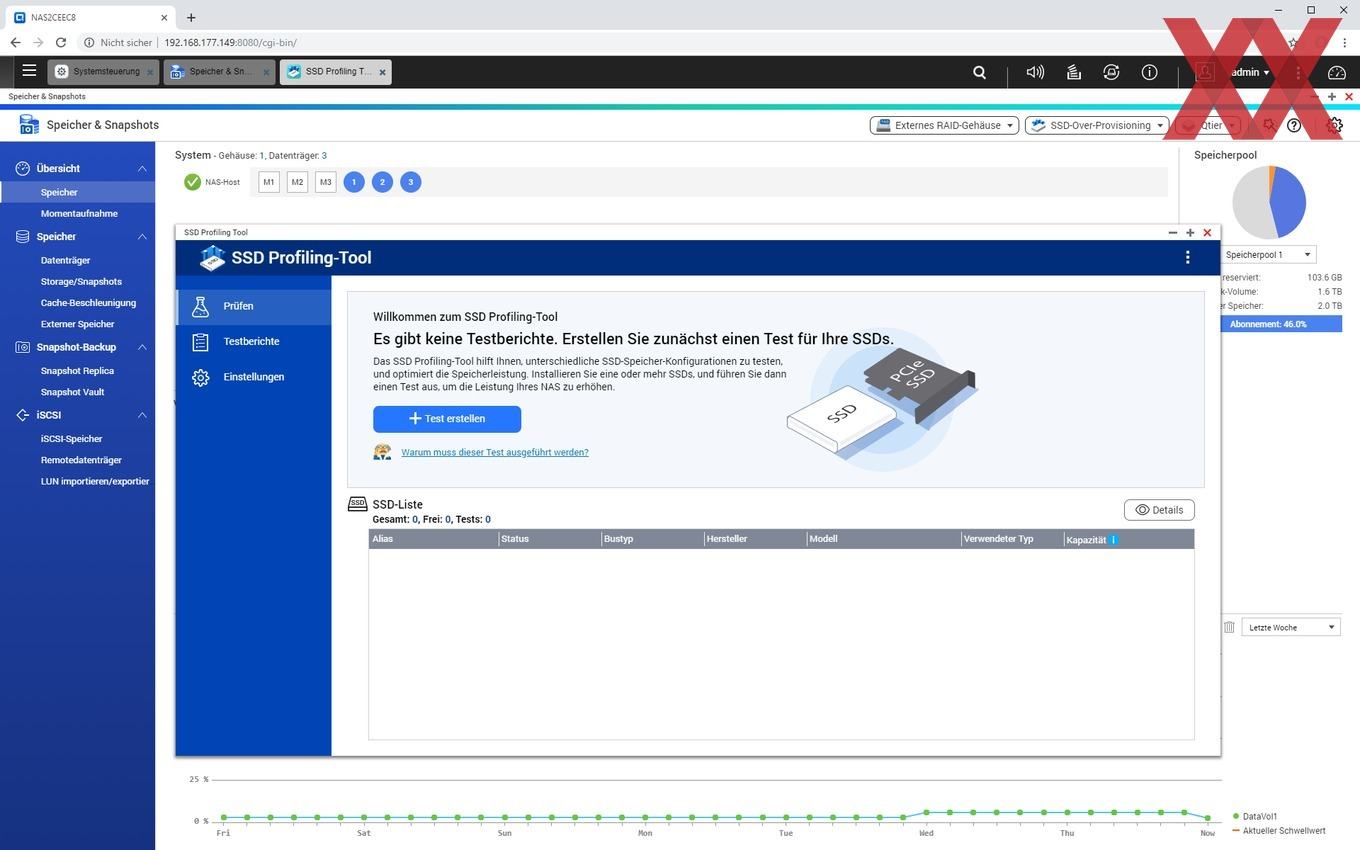Open the dashboard gauge icon
This screenshot has height=850, width=1360.
tap(1337, 72)
